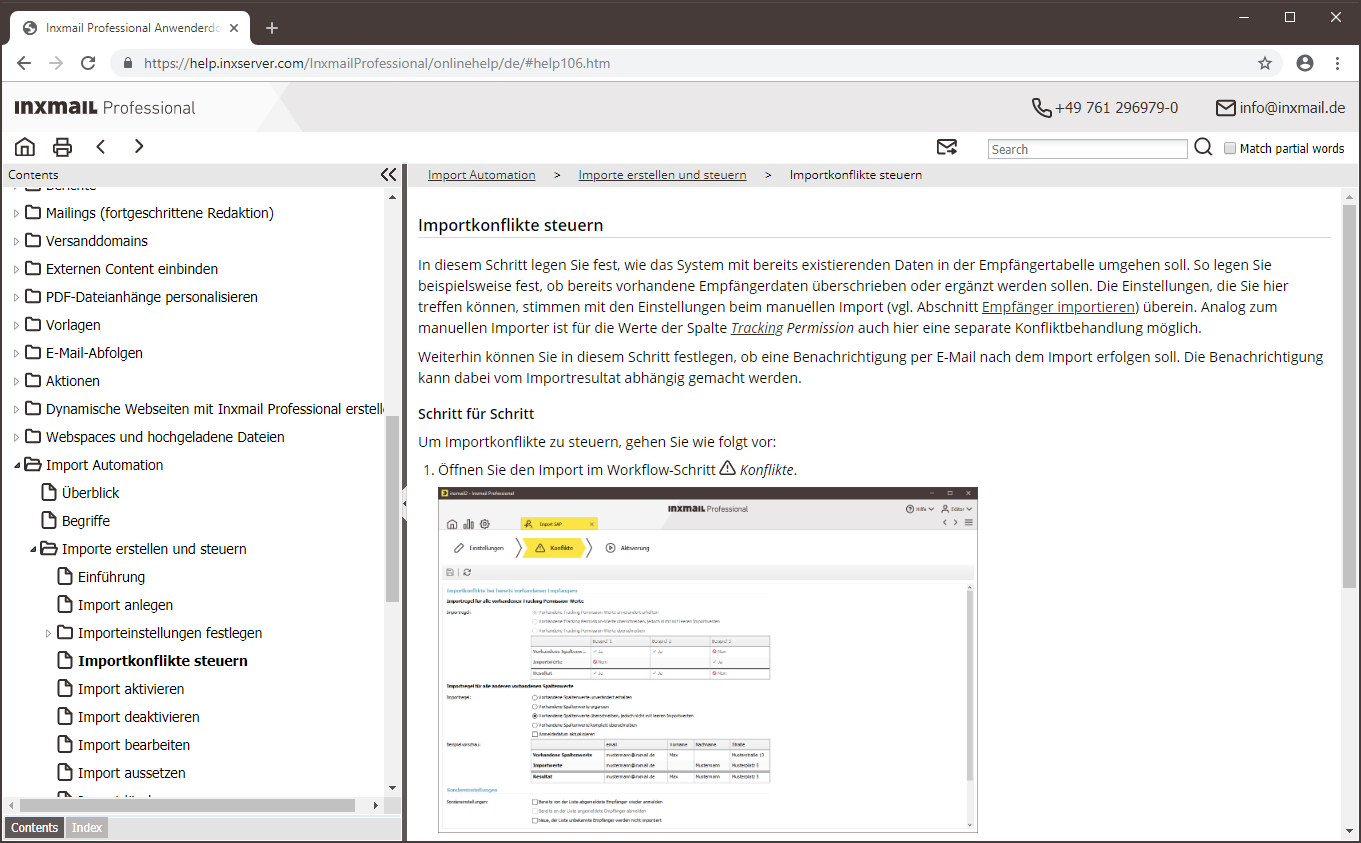Image resolution: width=1361 pixels, height=843 pixels.
Task: Click the phone icon next to number
Action: [1041, 108]
